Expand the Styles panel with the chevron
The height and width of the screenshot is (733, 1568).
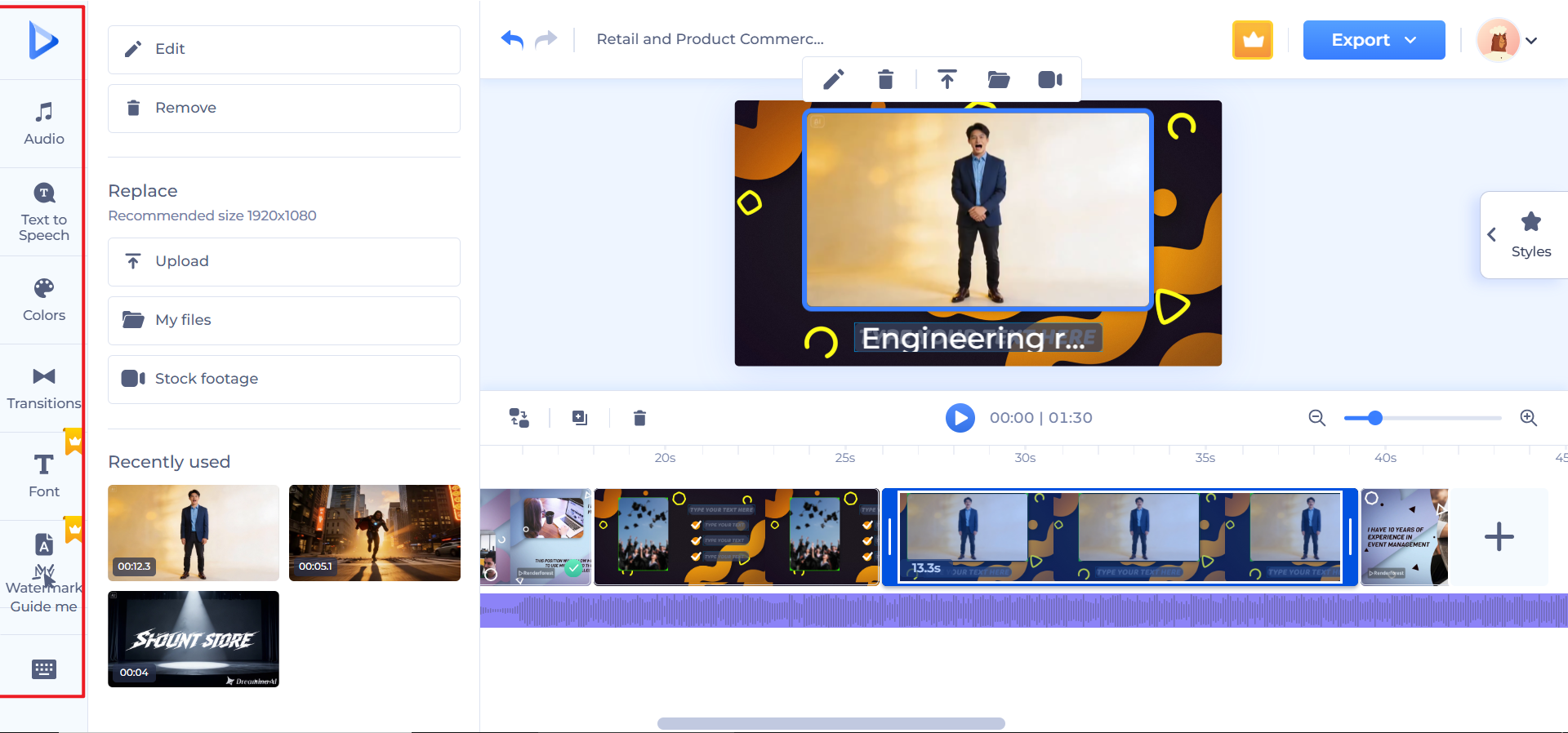(1492, 235)
